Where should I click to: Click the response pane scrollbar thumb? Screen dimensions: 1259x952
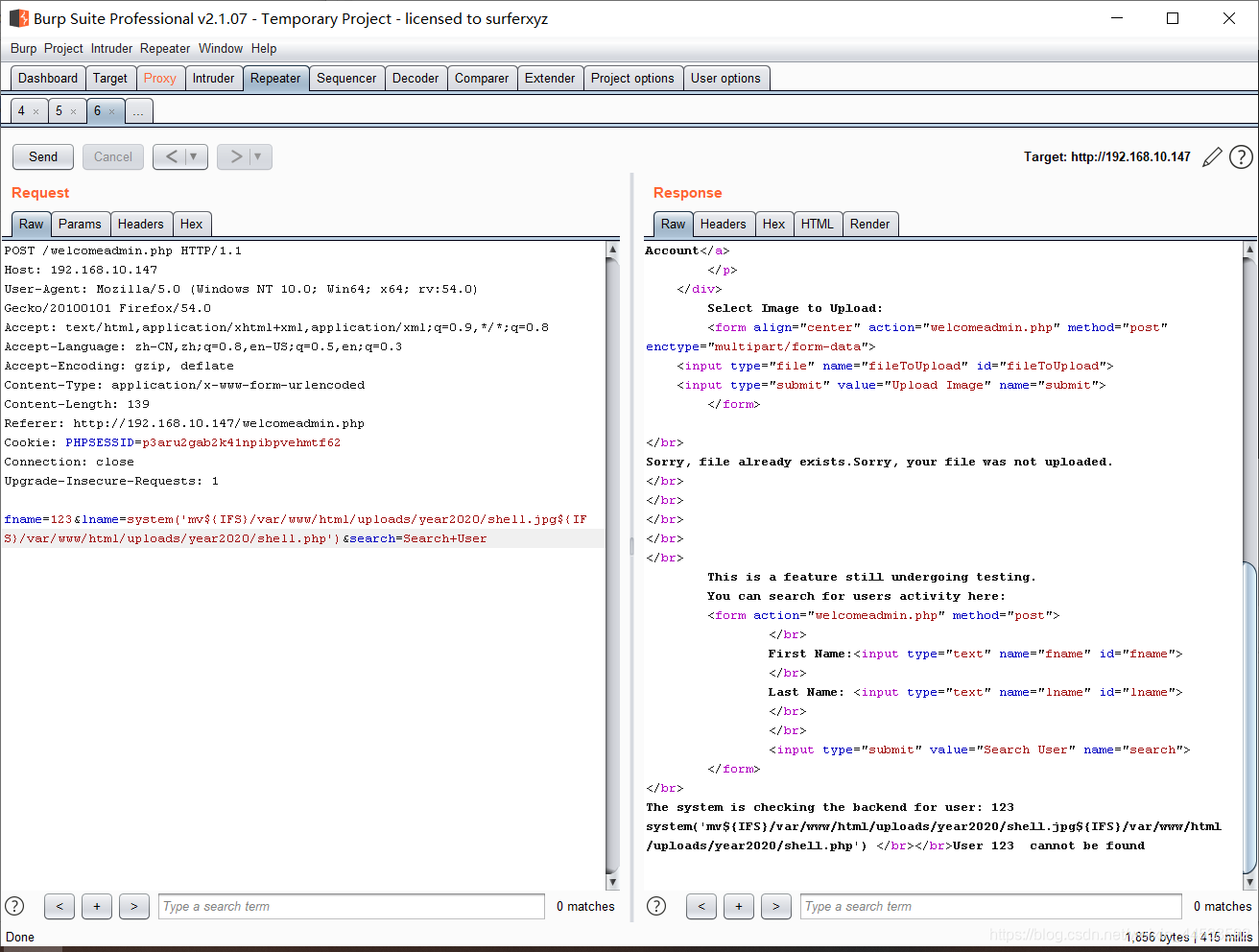(1249, 717)
